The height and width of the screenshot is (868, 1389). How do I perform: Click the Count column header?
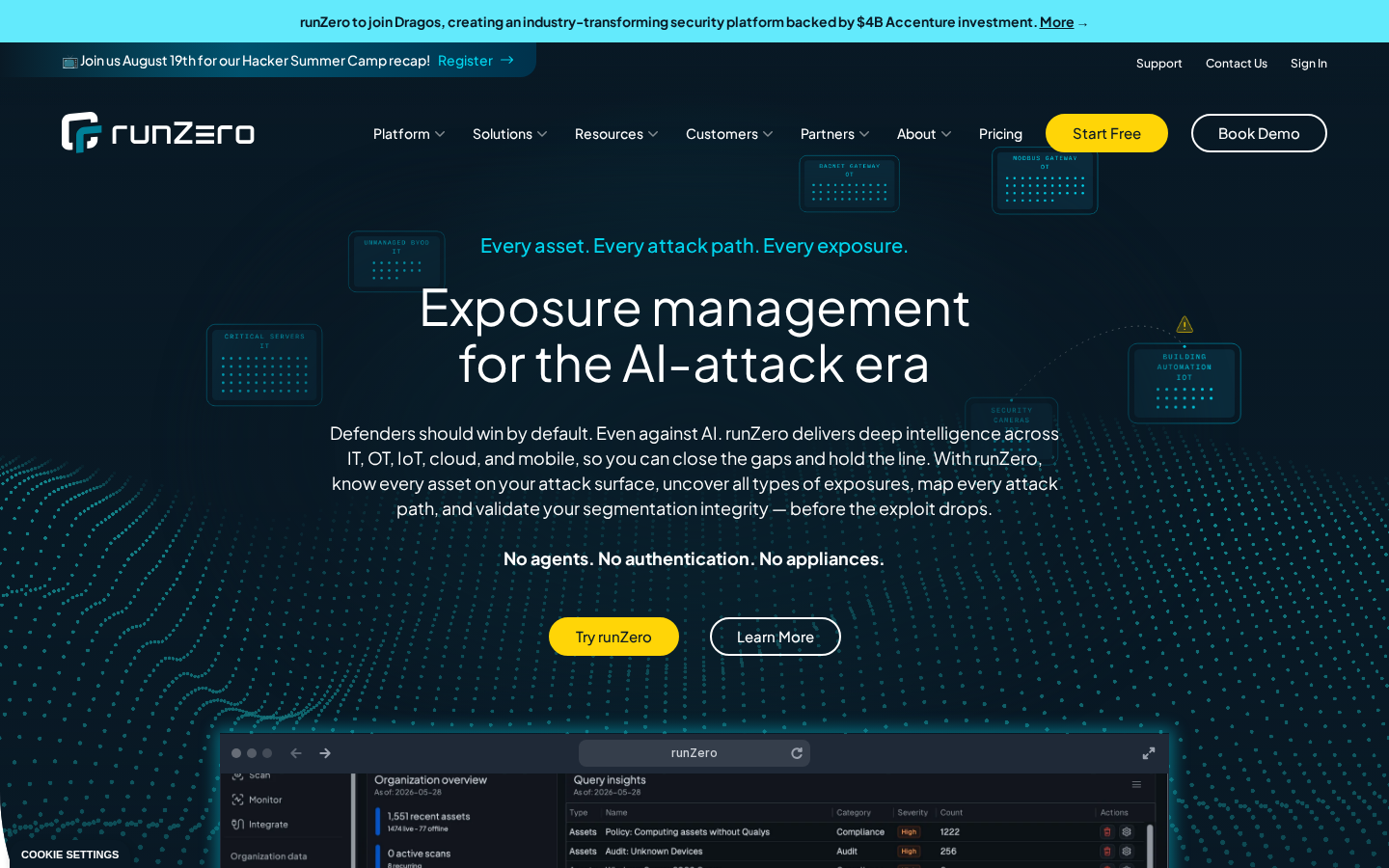(951, 813)
